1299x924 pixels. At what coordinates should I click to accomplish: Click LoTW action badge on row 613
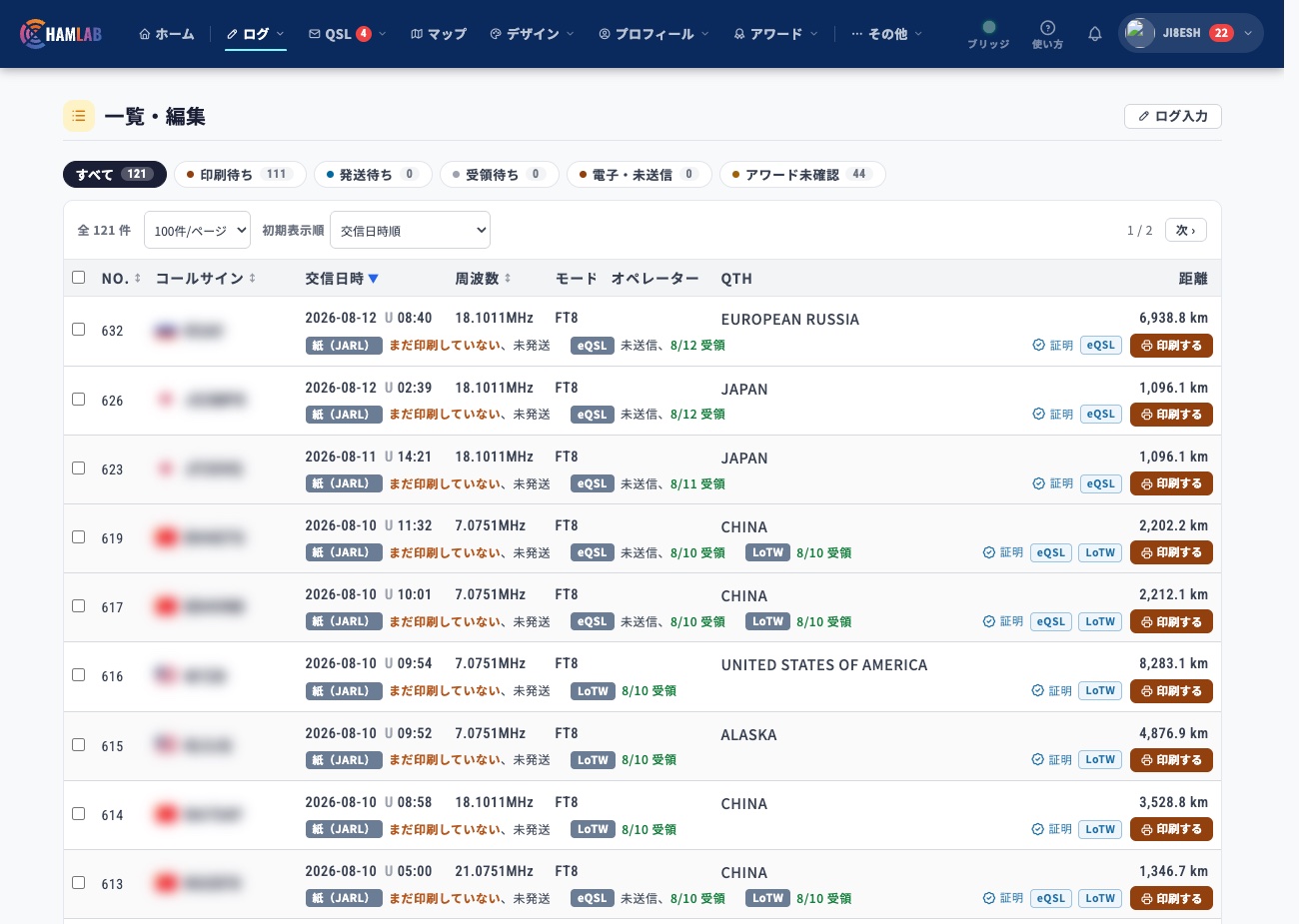[x=1100, y=898]
